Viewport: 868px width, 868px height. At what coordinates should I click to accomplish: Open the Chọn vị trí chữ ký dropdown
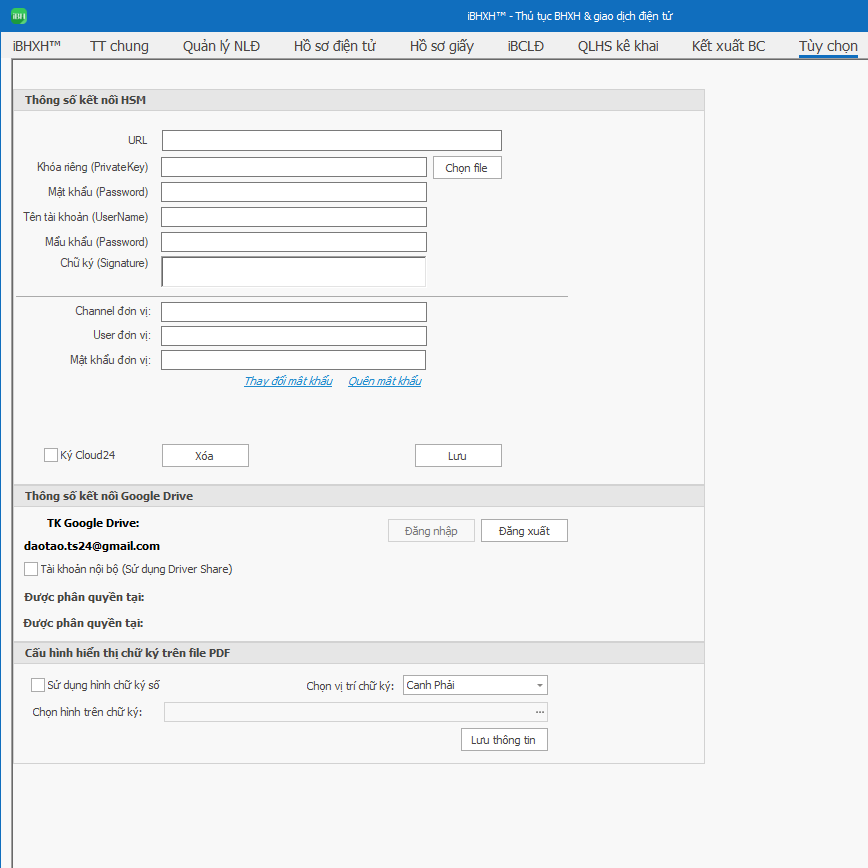475,685
